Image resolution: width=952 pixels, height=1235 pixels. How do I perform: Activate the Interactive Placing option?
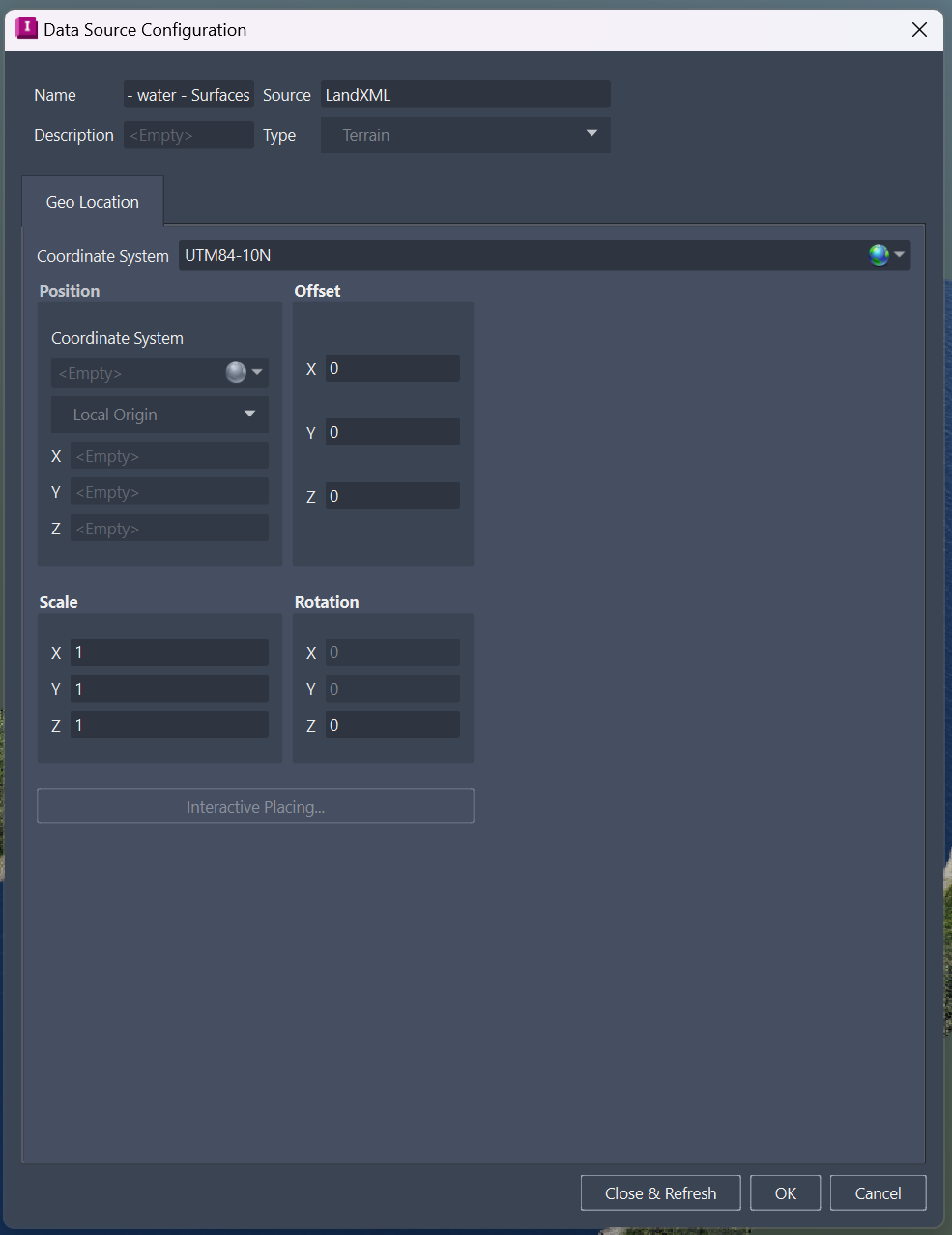coord(254,805)
